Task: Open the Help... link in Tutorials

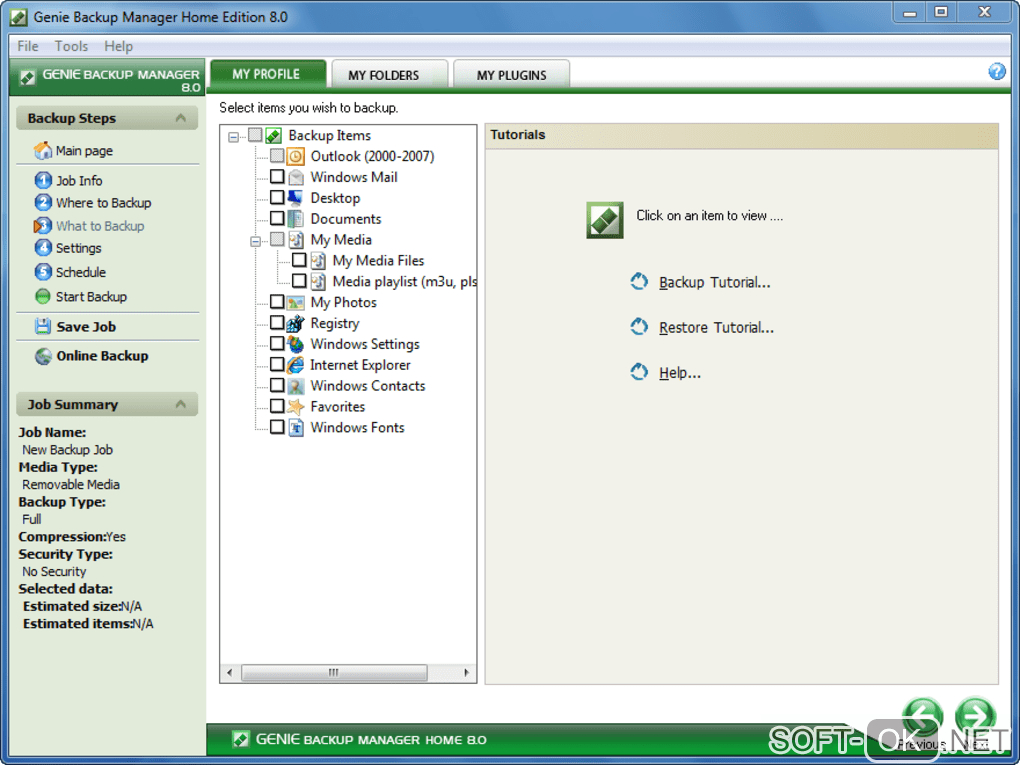Action: [680, 373]
